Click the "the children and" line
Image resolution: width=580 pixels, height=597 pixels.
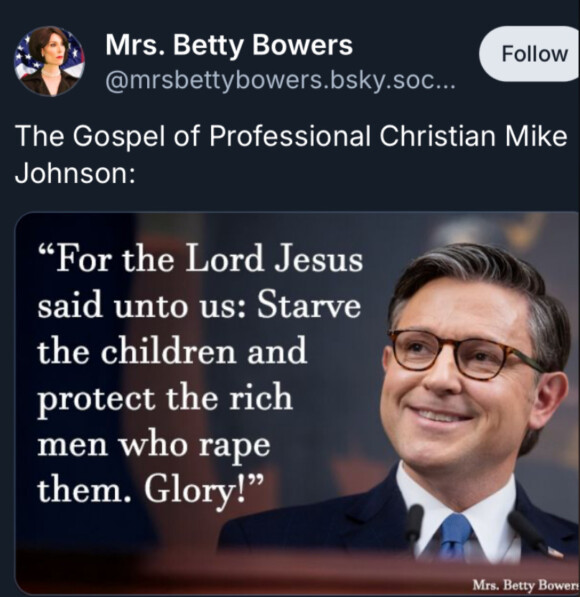[172, 351]
